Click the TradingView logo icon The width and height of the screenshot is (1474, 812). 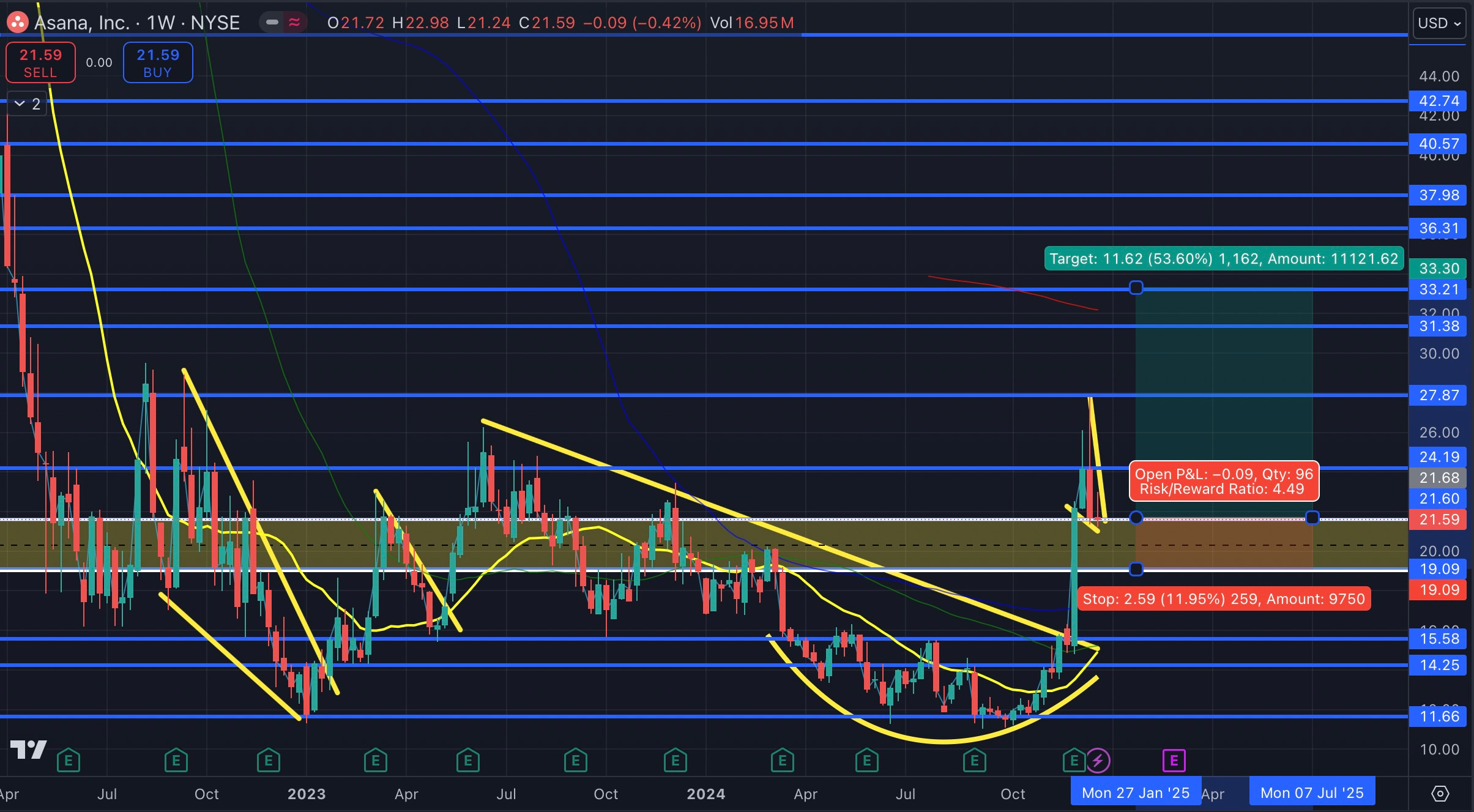28,749
